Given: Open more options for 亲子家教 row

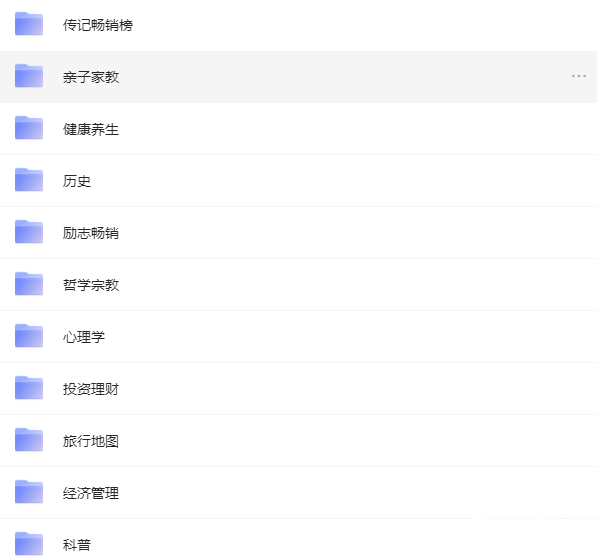Looking at the screenshot, I should [578, 76].
